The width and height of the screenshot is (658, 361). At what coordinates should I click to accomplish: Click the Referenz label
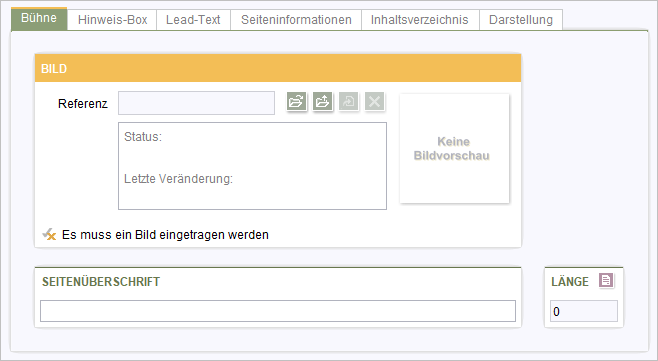(x=83, y=104)
